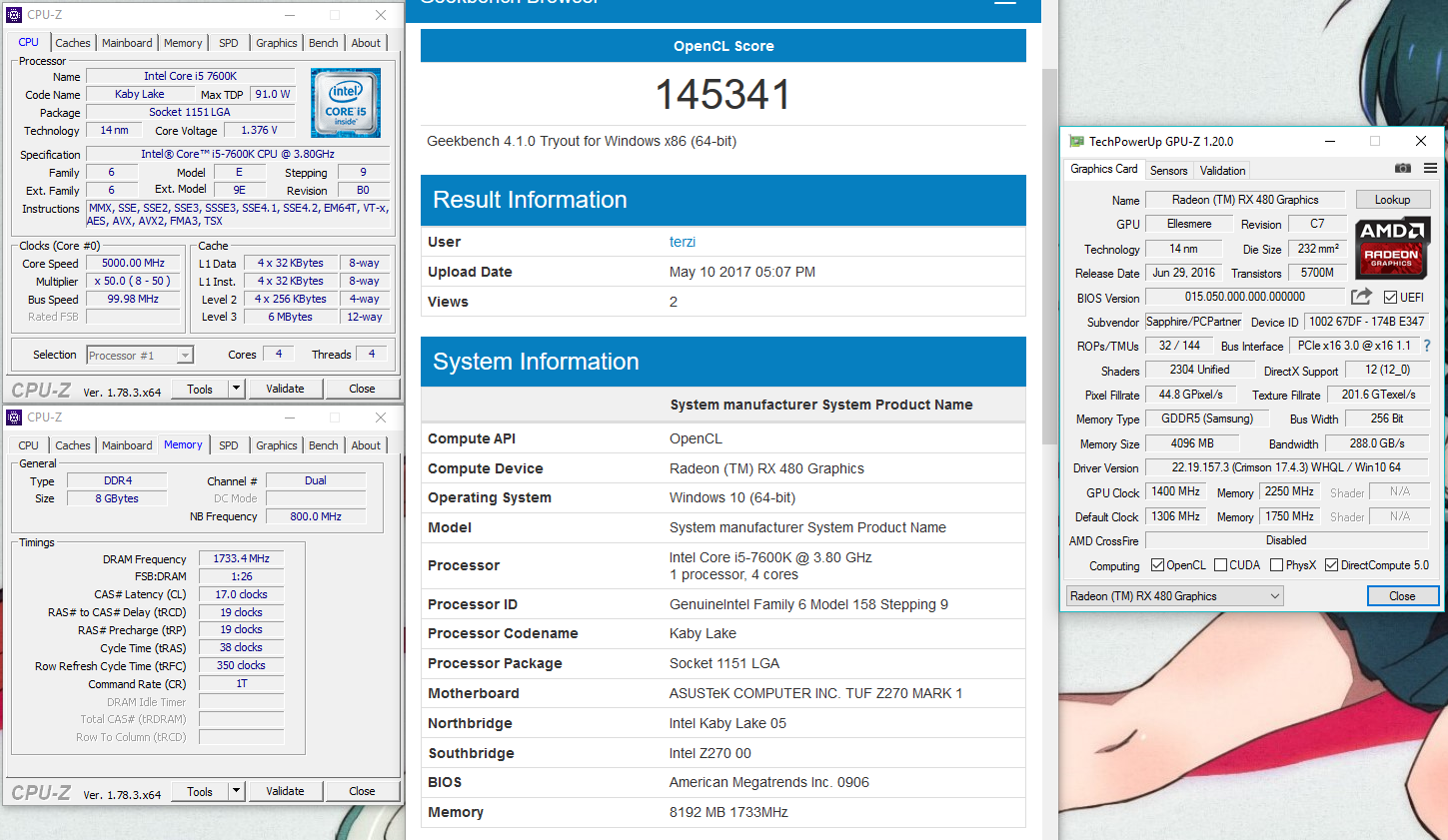Click the GPU-Z screenshot camera icon

tap(1403, 169)
